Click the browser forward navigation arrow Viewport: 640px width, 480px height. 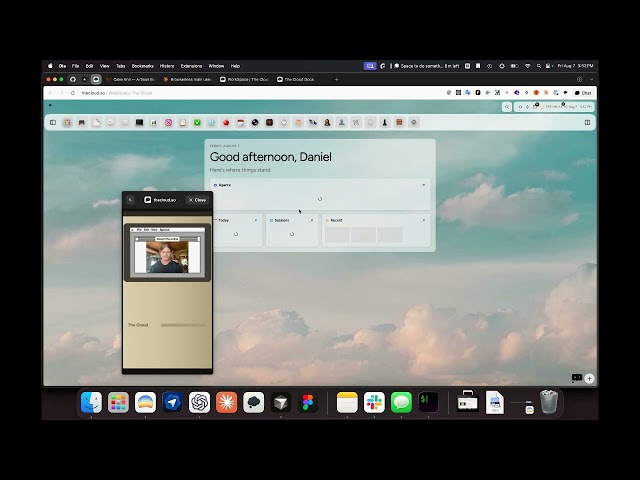tap(62, 93)
